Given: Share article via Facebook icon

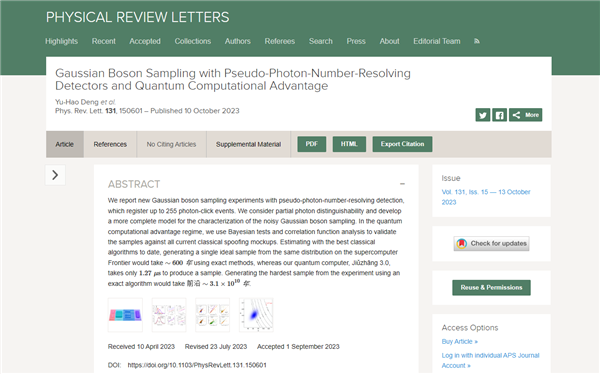Looking at the screenshot, I should pyautogui.click(x=499, y=115).
